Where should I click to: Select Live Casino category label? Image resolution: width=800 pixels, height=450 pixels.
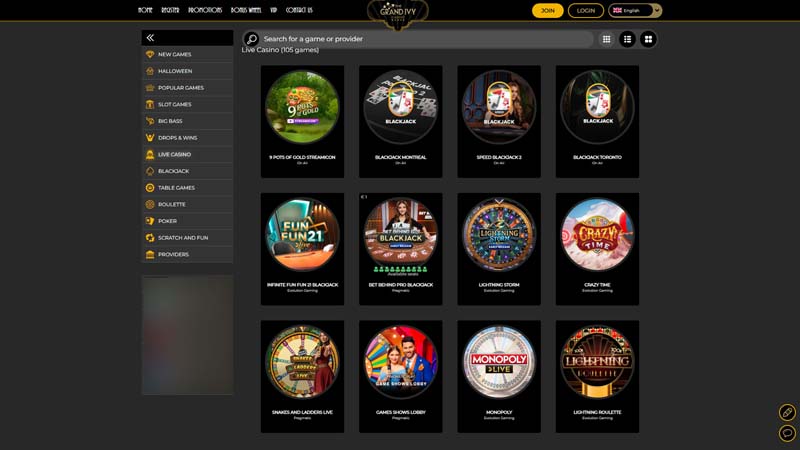(174, 154)
